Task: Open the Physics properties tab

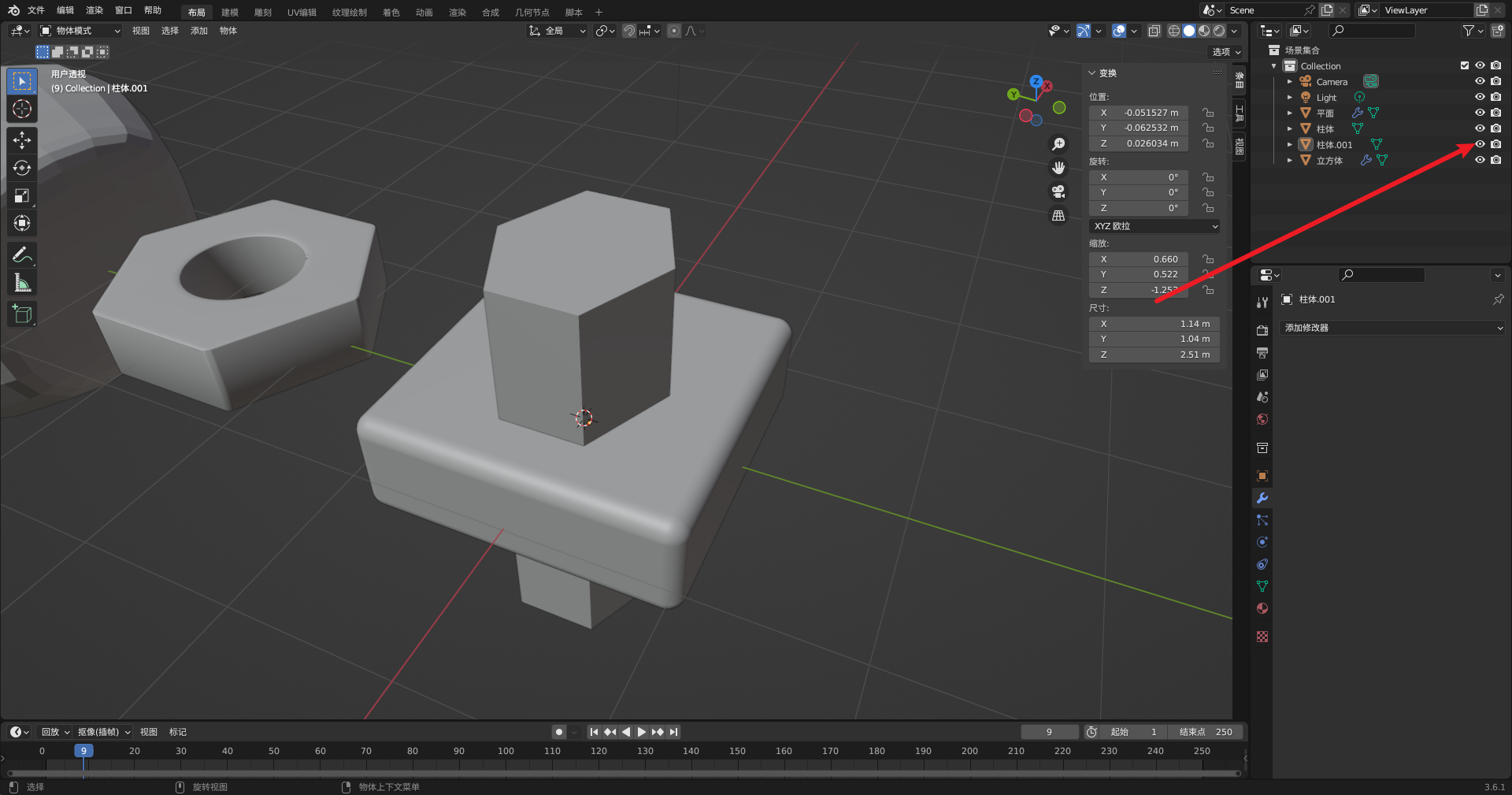Action: point(1262,542)
